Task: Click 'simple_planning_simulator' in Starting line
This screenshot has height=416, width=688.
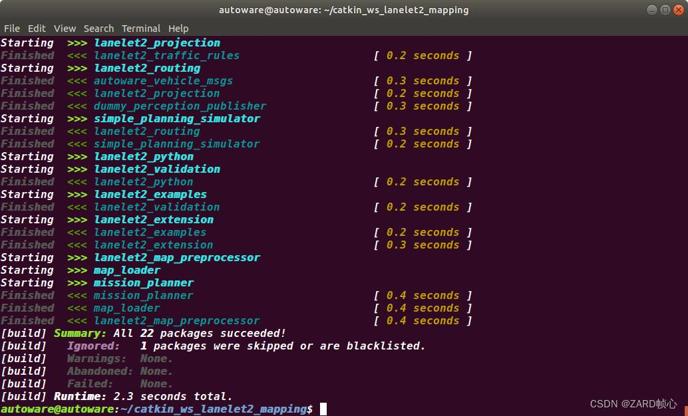Action: tap(177, 119)
